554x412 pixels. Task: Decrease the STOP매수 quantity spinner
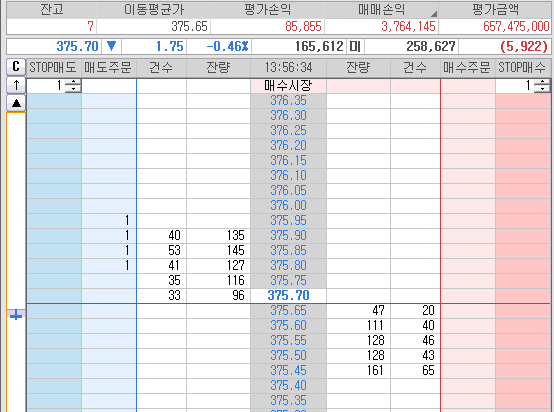point(542,89)
